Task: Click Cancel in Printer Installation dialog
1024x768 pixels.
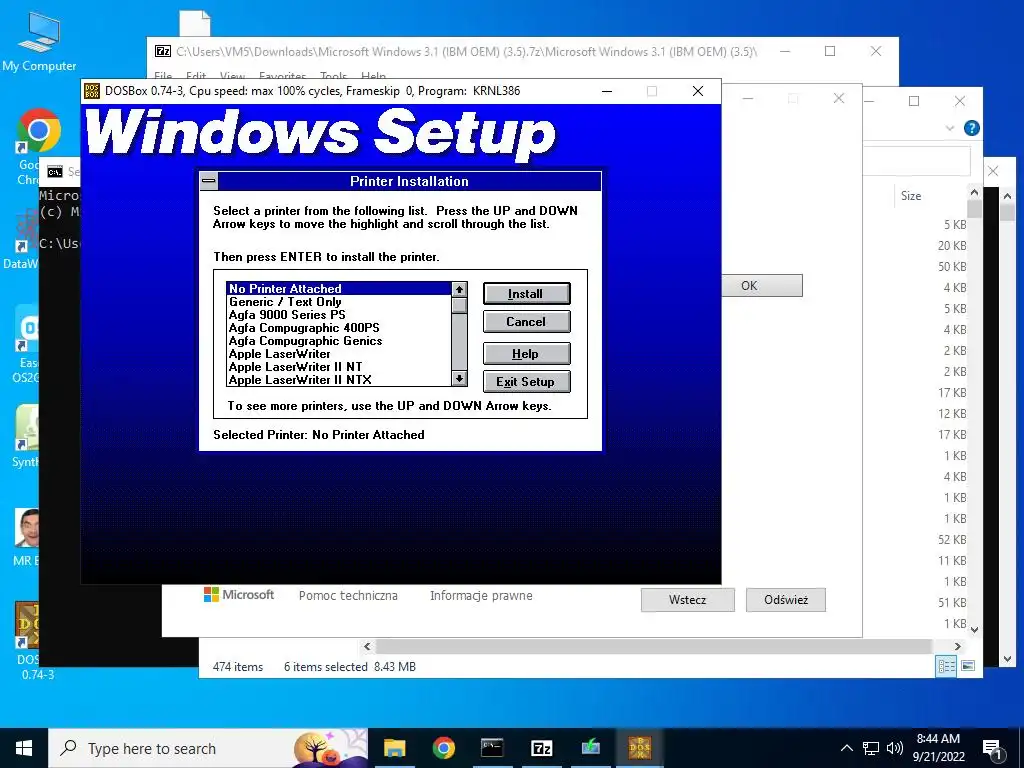Action: point(526,321)
